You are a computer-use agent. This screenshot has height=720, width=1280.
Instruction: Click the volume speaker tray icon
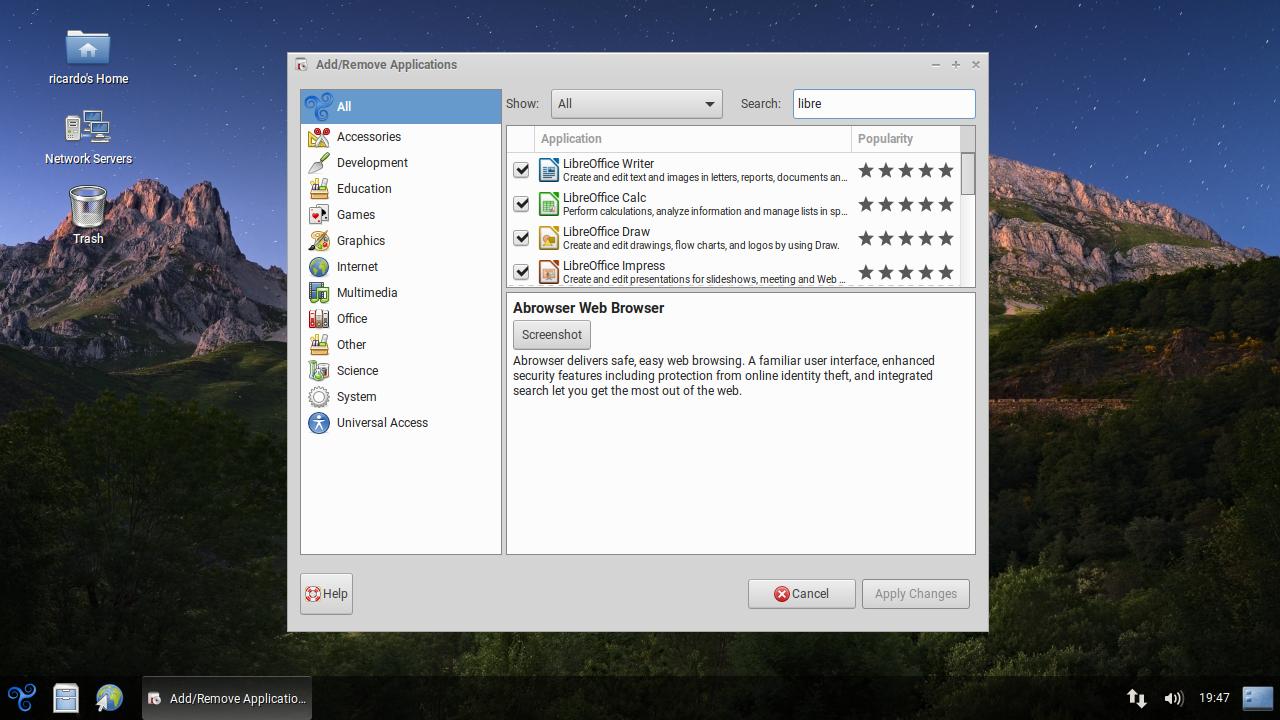[x=1174, y=698]
